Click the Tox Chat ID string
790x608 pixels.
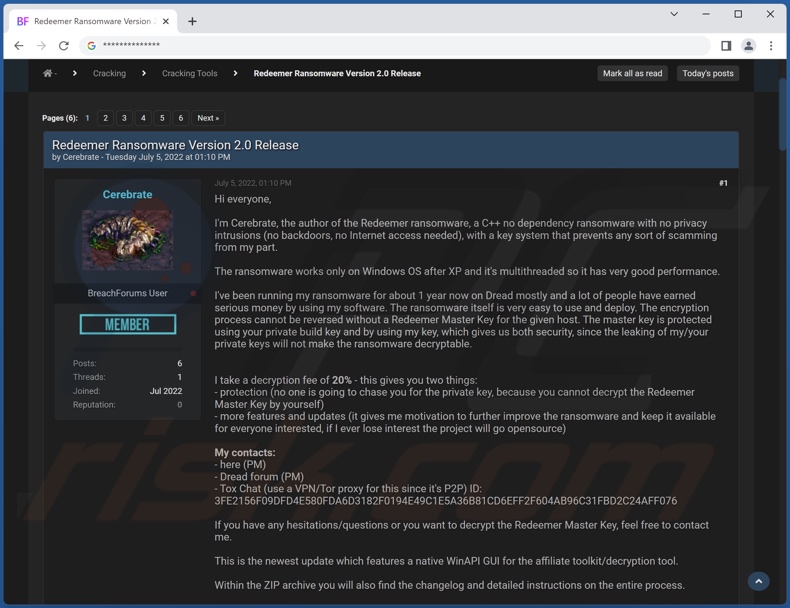coord(445,501)
